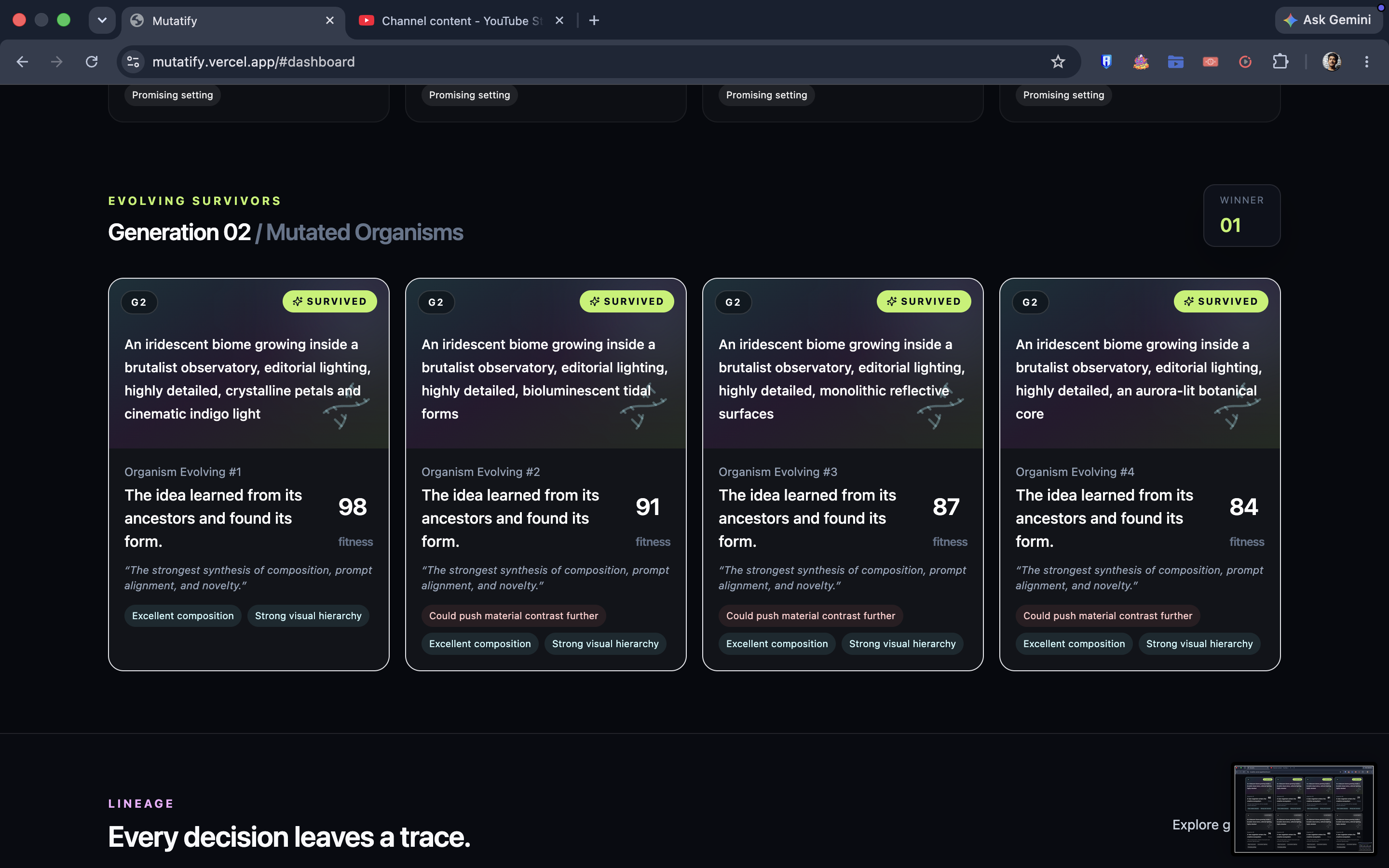
Task: Open the blue folder extension icon
Action: 1175,62
